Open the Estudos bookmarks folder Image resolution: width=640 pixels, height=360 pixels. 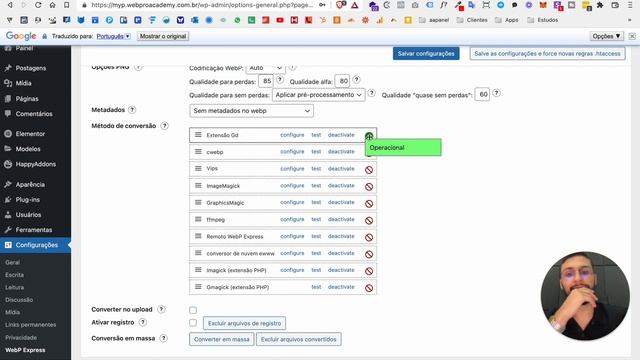point(543,20)
